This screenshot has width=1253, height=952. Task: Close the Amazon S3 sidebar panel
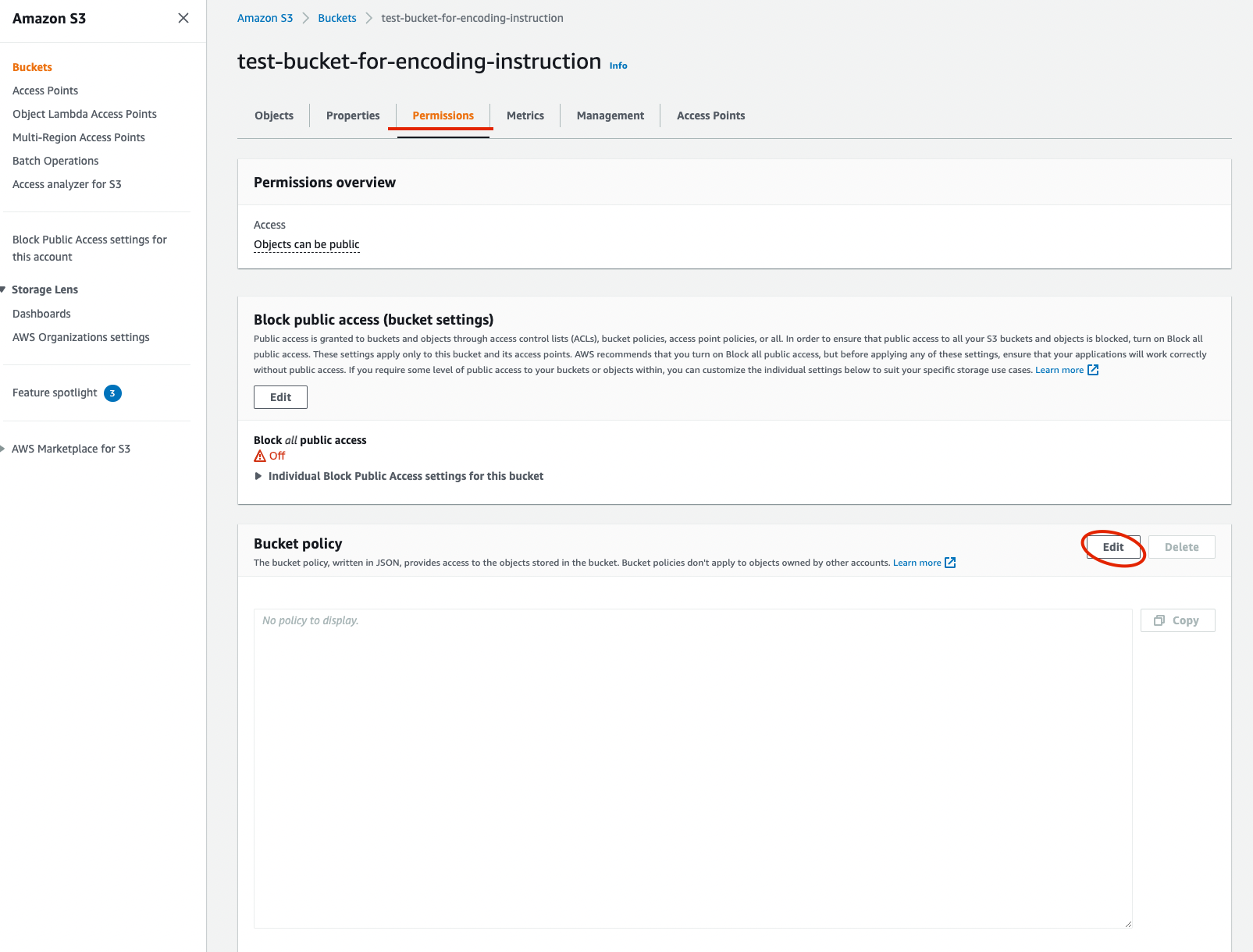coord(183,18)
